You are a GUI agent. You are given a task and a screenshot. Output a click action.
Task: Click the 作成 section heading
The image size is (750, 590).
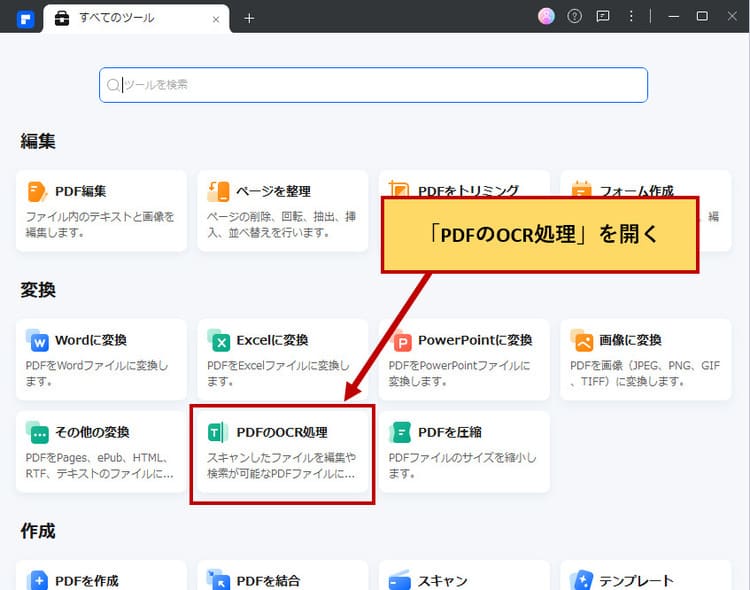pyautogui.click(x=38, y=531)
